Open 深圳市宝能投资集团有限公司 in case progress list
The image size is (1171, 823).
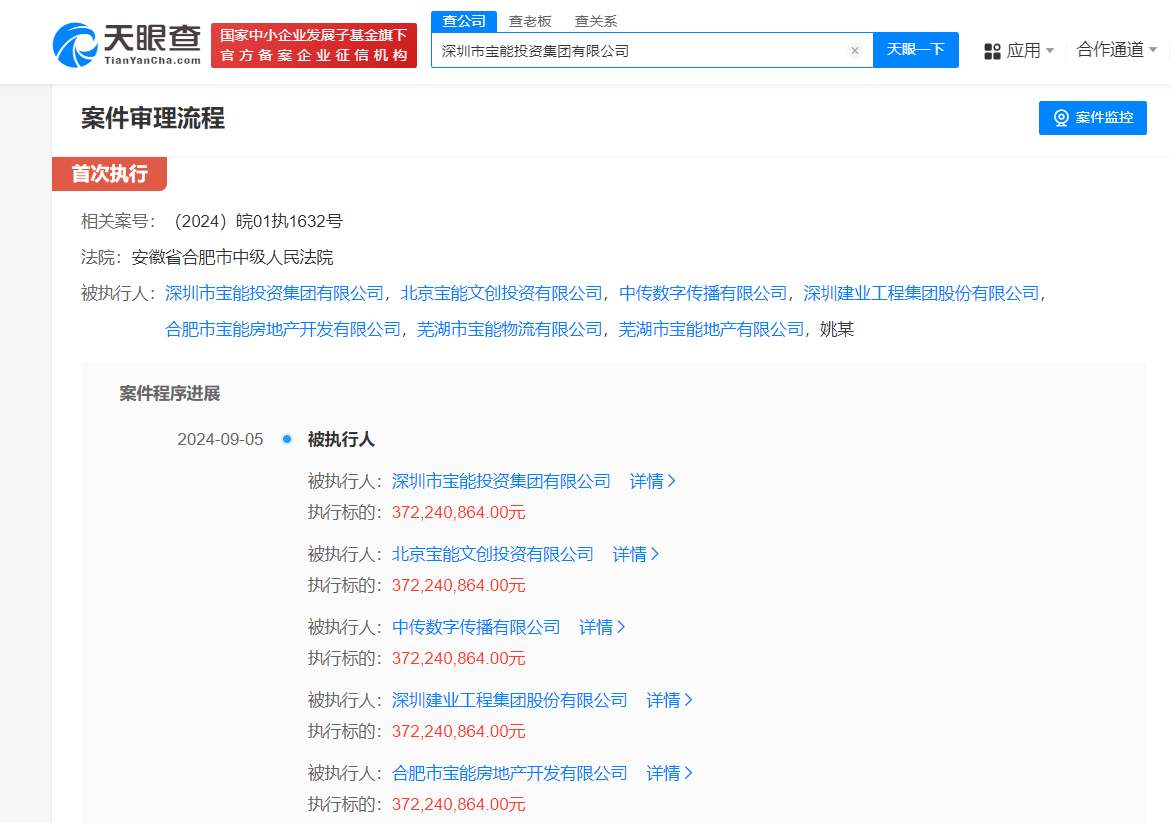[501, 482]
